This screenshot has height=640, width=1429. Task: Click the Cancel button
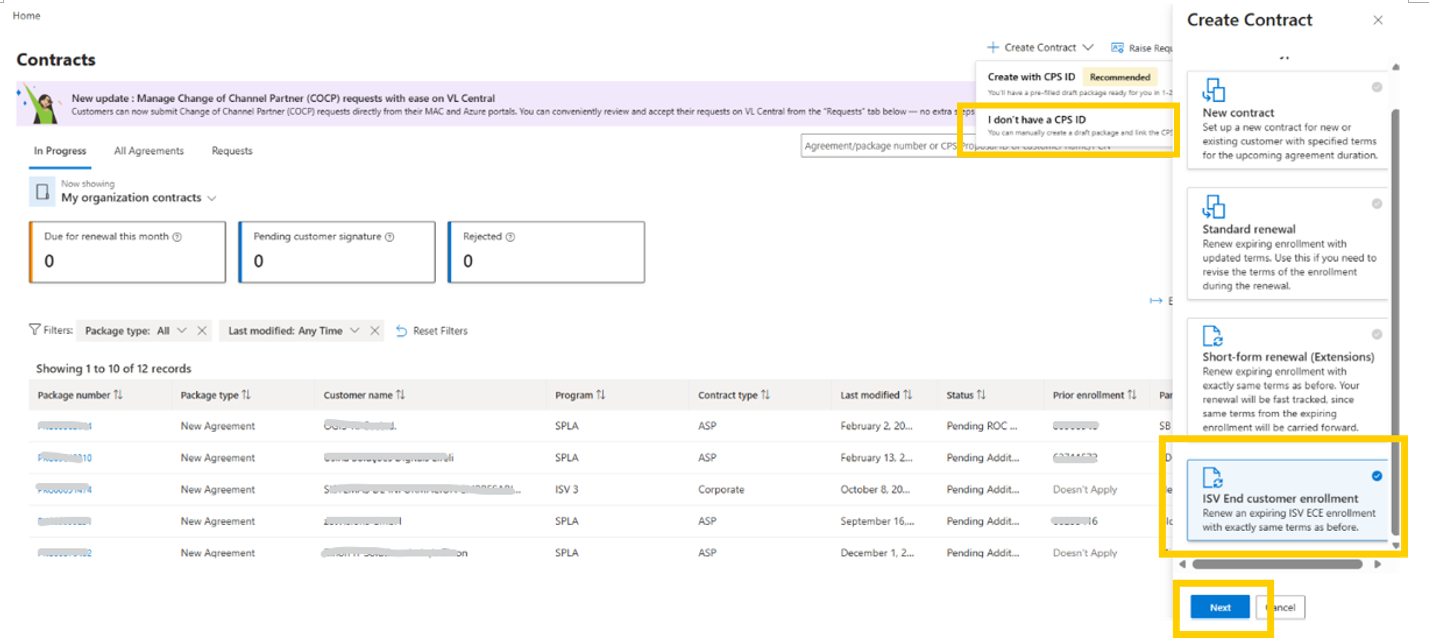(1280, 607)
